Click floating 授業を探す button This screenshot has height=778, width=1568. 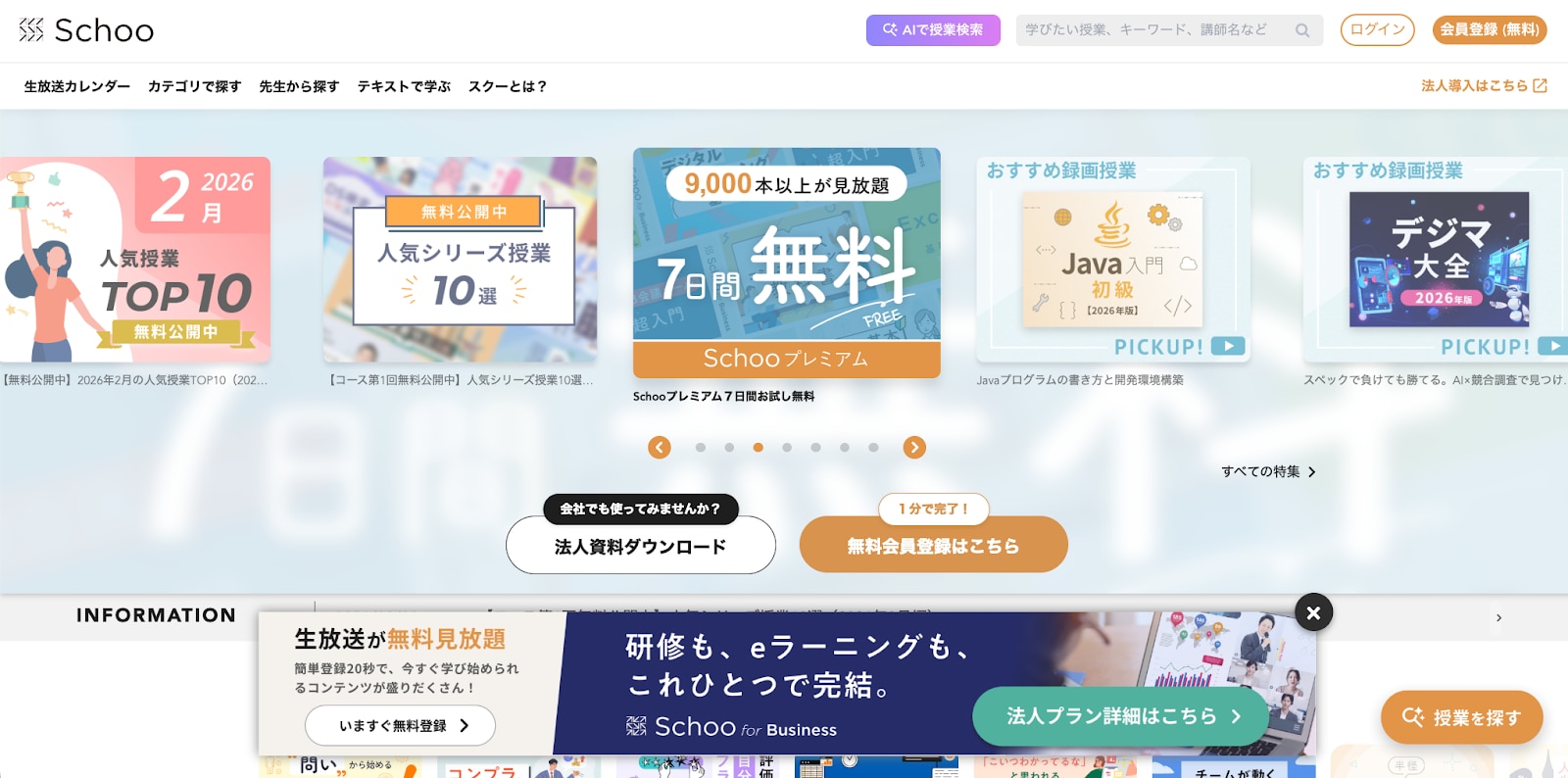pos(1461,717)
